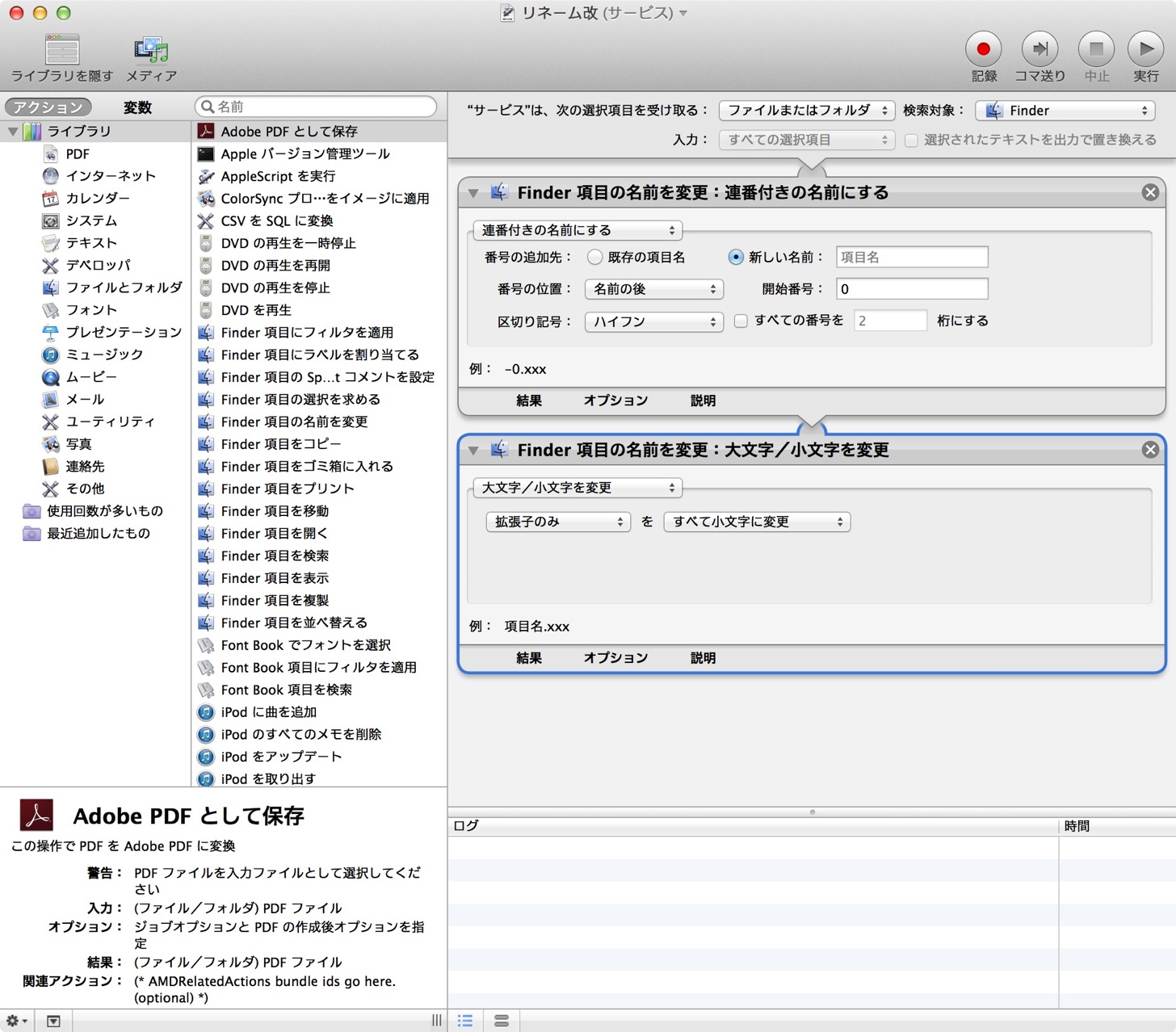This screenshot has height=1032, width=1176.
Task: Toggle 選択されたテキストを出力で置き換える checkbox
Action: (911, 141)
